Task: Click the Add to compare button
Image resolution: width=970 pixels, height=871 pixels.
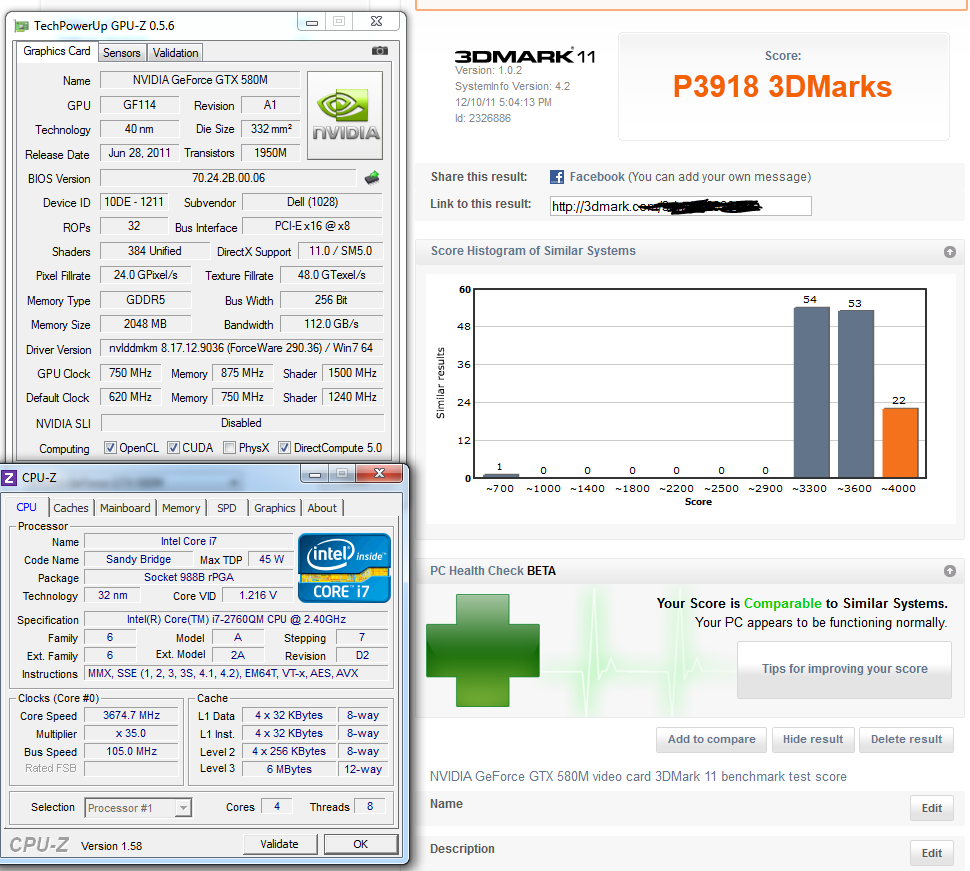Action: pyautogui.click(x=711, y=740)
